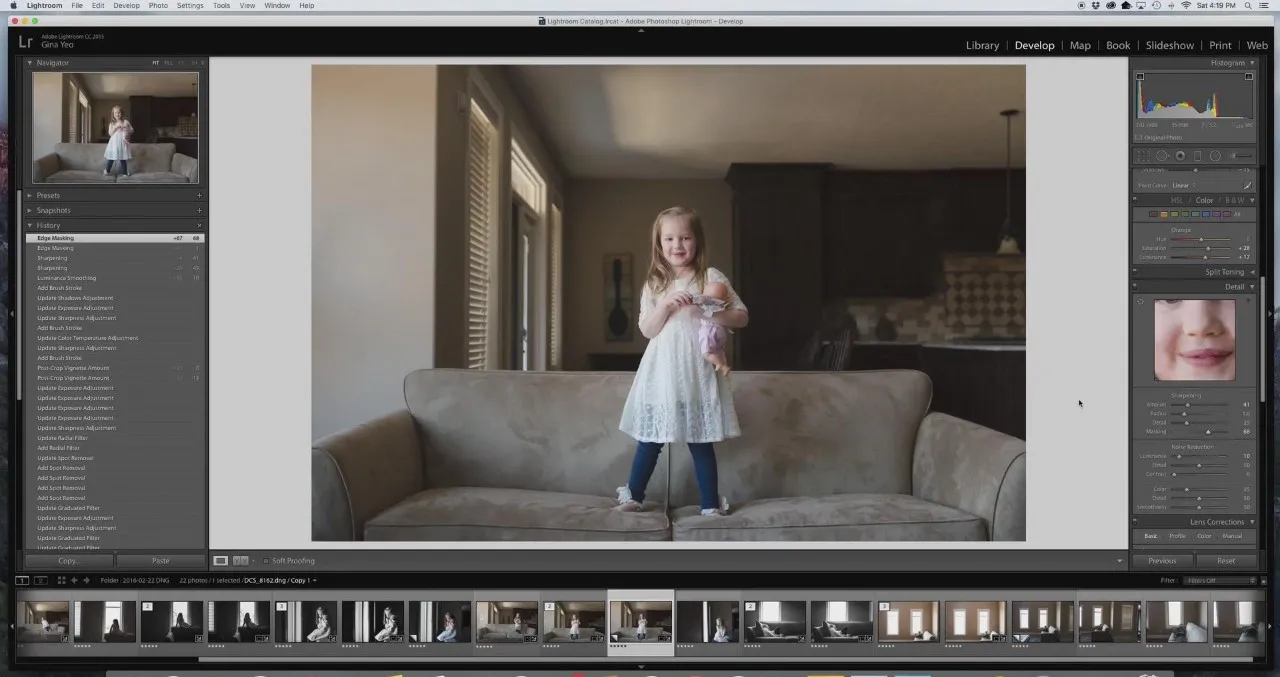The width and height of the screenshot is (1280, 677).
Task: Expand the Snapshots panel
Action: (115, 211)
